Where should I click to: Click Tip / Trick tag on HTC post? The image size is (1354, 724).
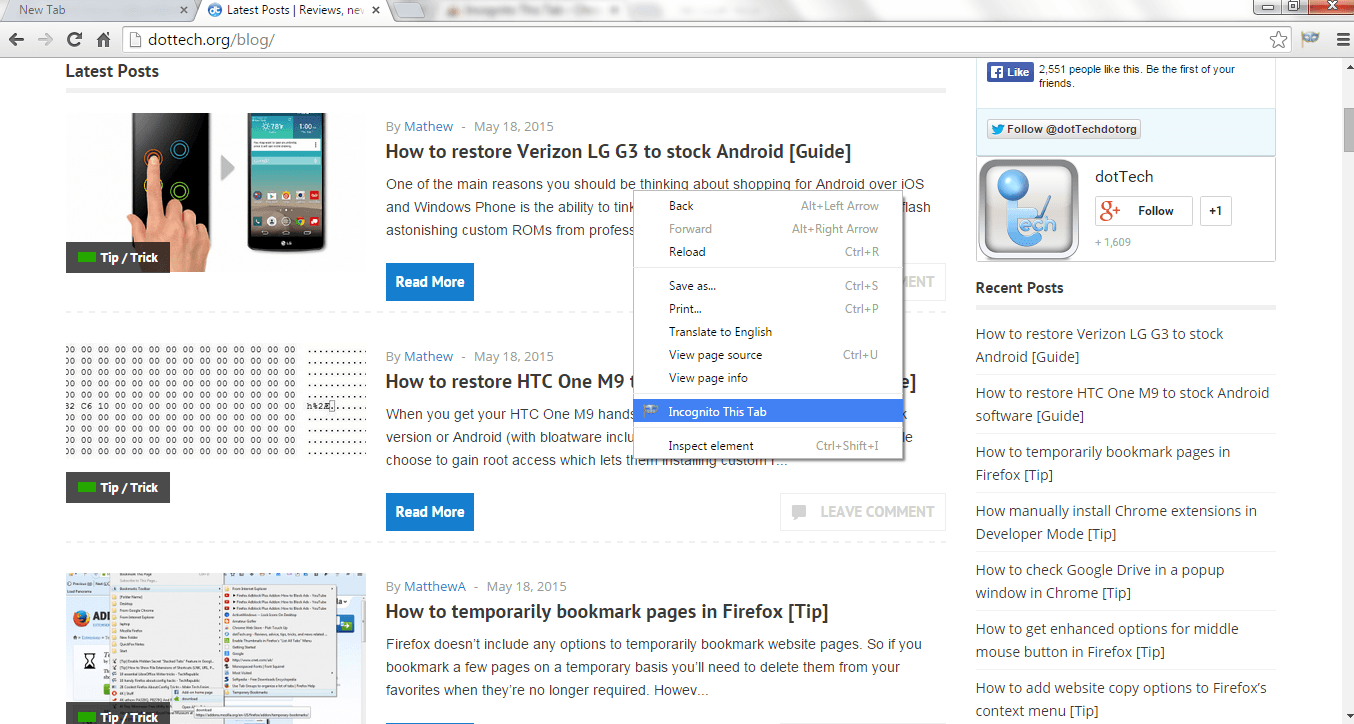[x=118, y=488]
